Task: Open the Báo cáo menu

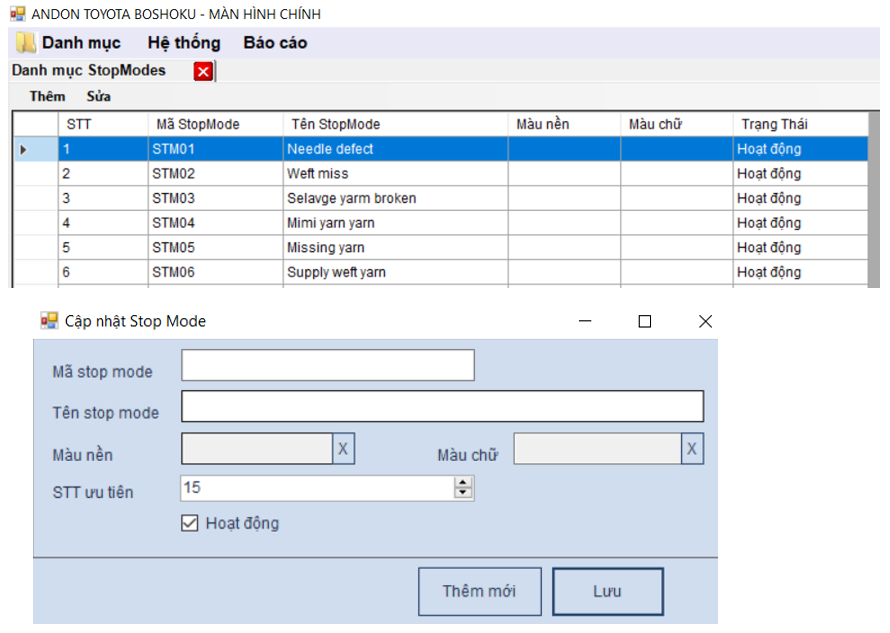Action: pos(275,43)
